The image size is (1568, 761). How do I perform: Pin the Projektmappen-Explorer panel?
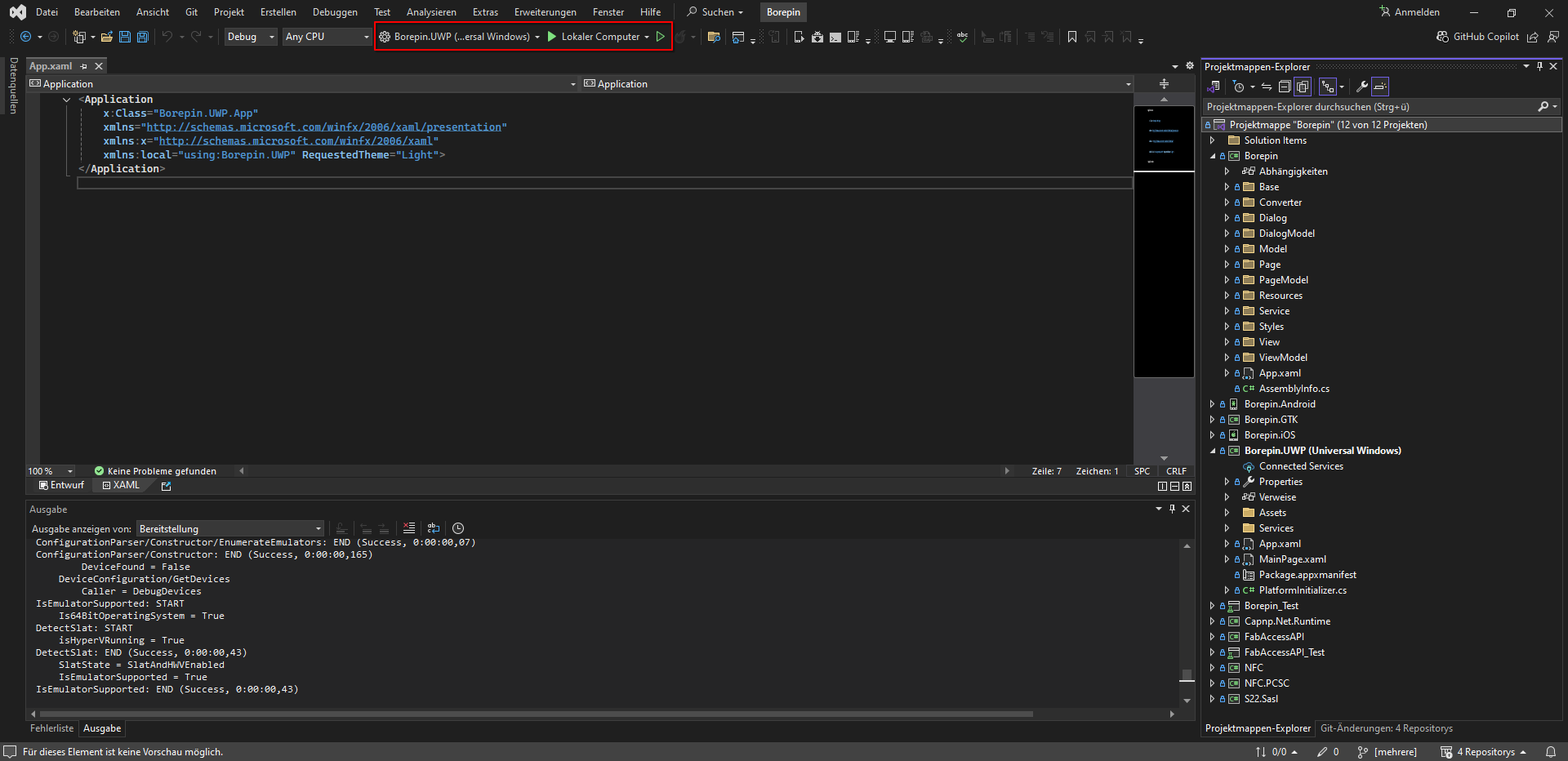pyautogui.click(x=1539, y=66)
